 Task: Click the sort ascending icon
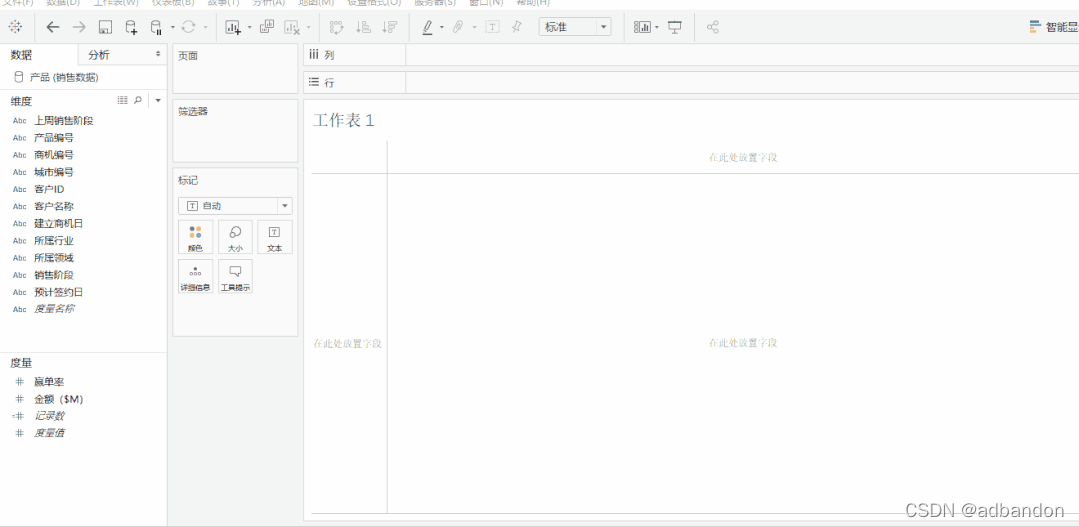pyautogui.click(x=363, y=28)
